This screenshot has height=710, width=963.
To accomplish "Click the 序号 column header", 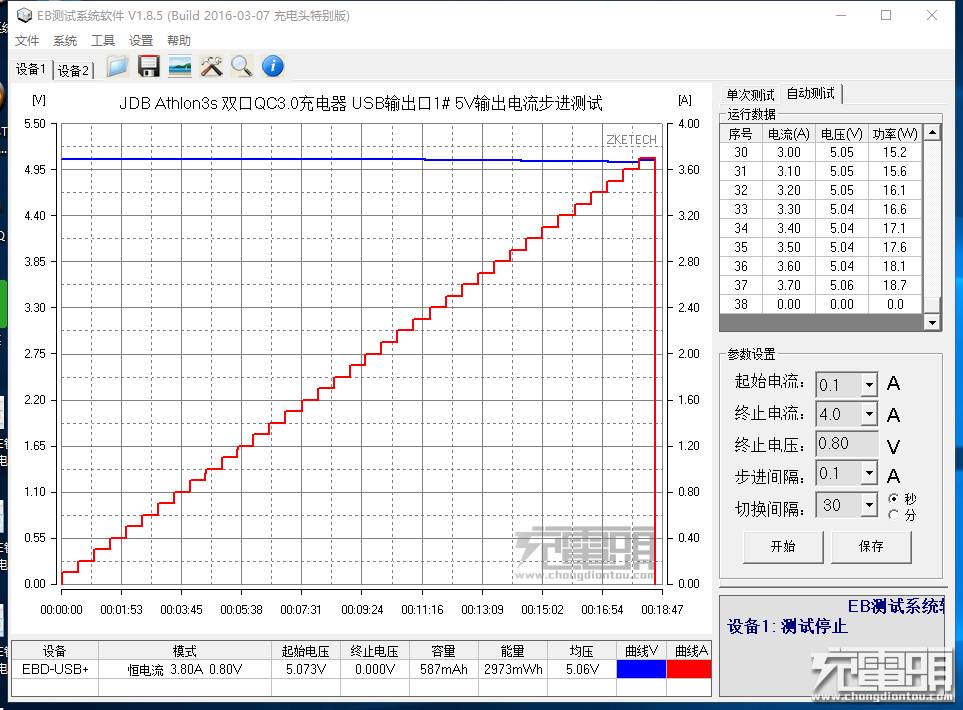I will (x=741, y=134).
